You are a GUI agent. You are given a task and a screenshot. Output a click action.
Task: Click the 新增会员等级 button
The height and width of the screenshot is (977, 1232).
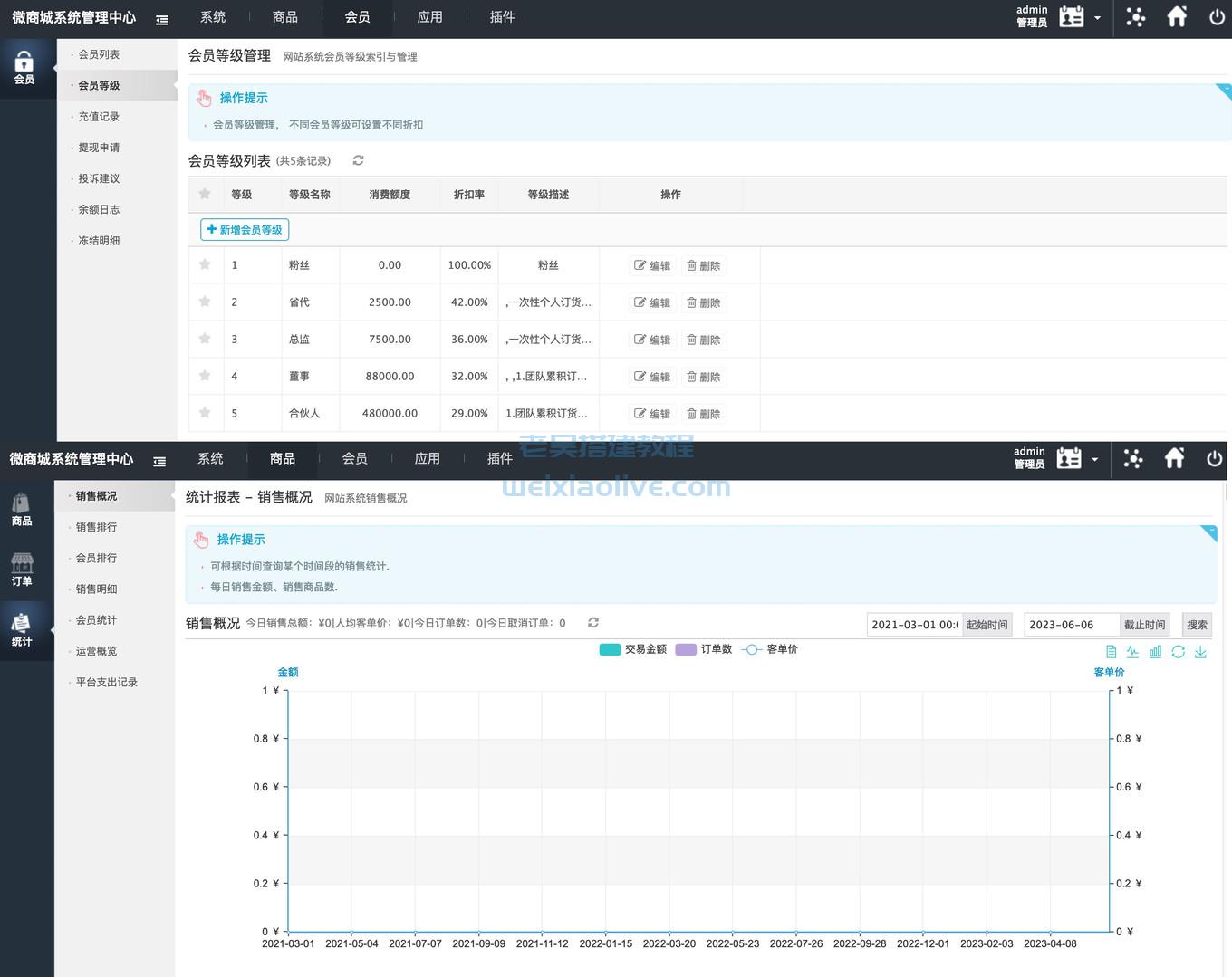245,230
